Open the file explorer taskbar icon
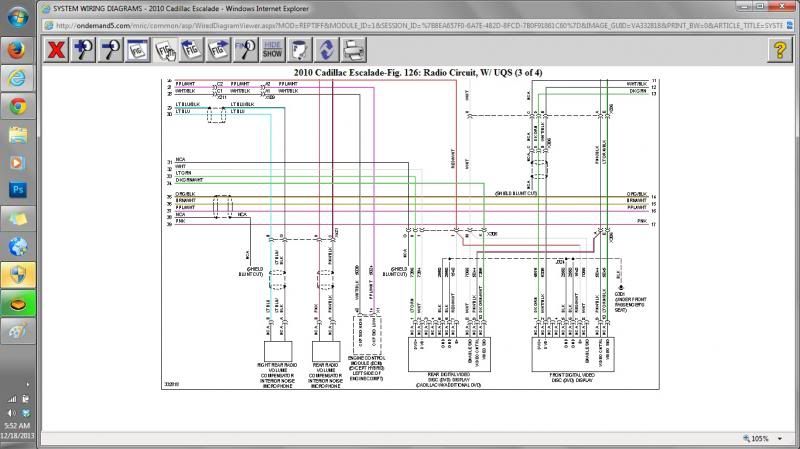This screenshot has height=449, width=800. pos(17,135)
